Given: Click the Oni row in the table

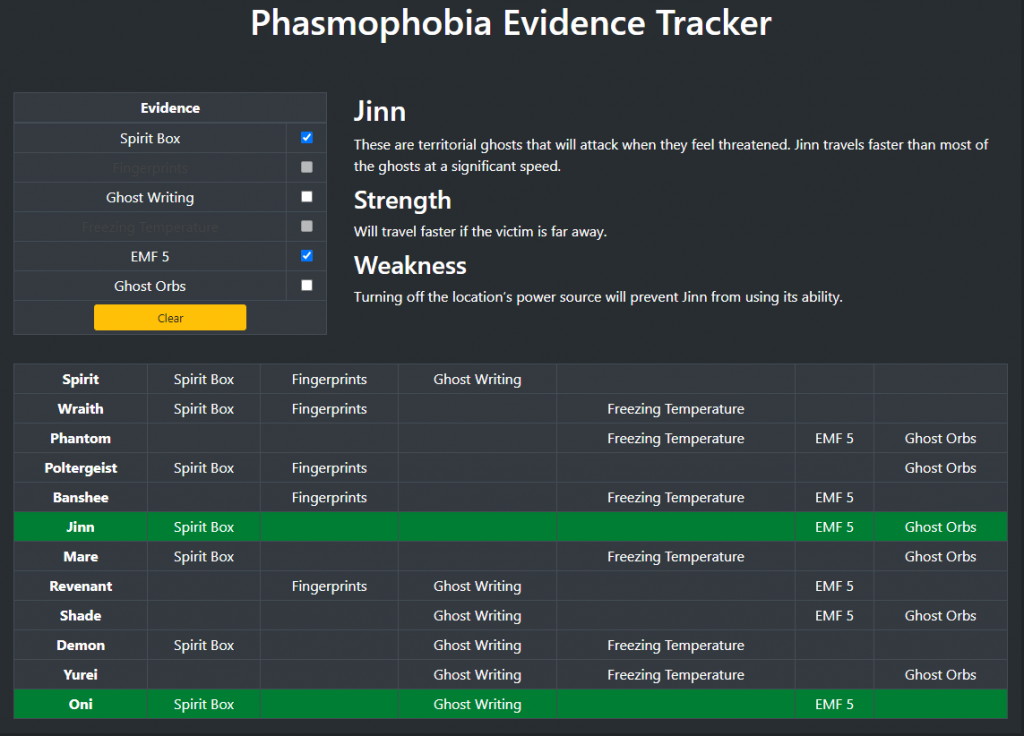Looking at the screenshot, I should pos(80,704).
